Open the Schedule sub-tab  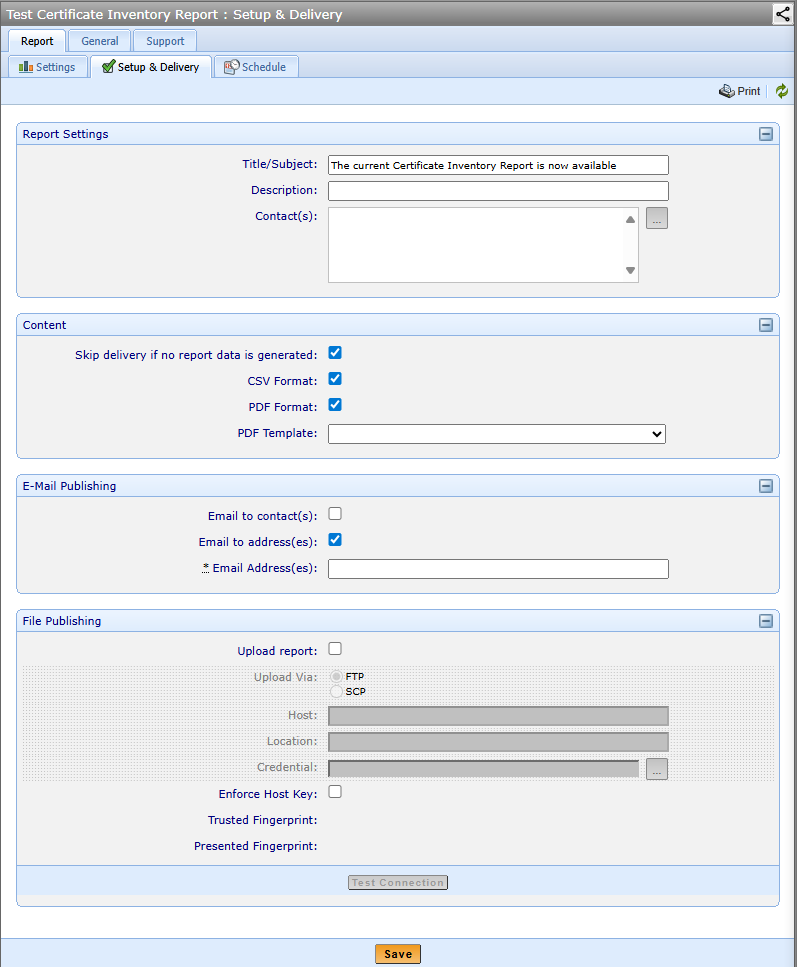click(255, 67)
